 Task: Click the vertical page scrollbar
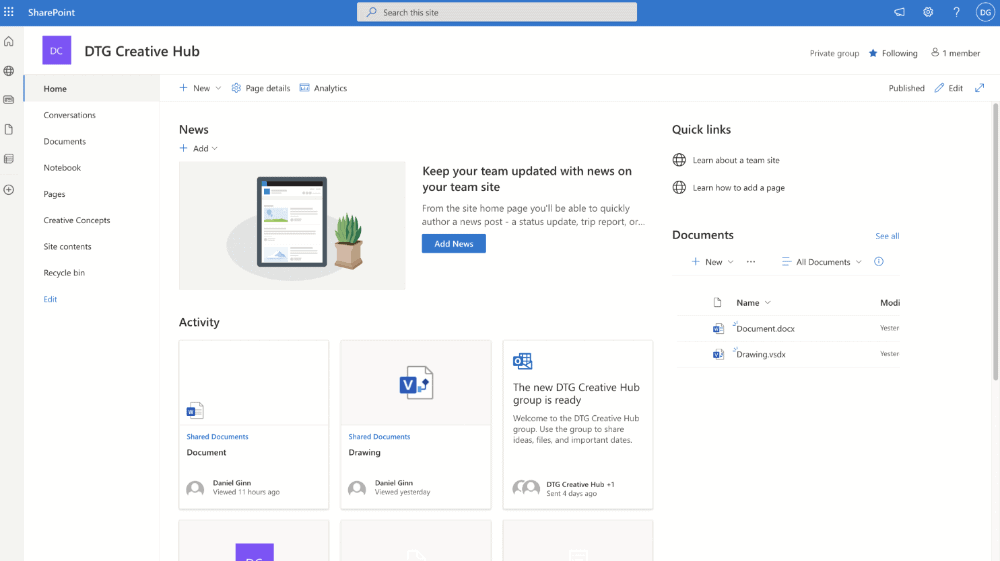point(995,242)
